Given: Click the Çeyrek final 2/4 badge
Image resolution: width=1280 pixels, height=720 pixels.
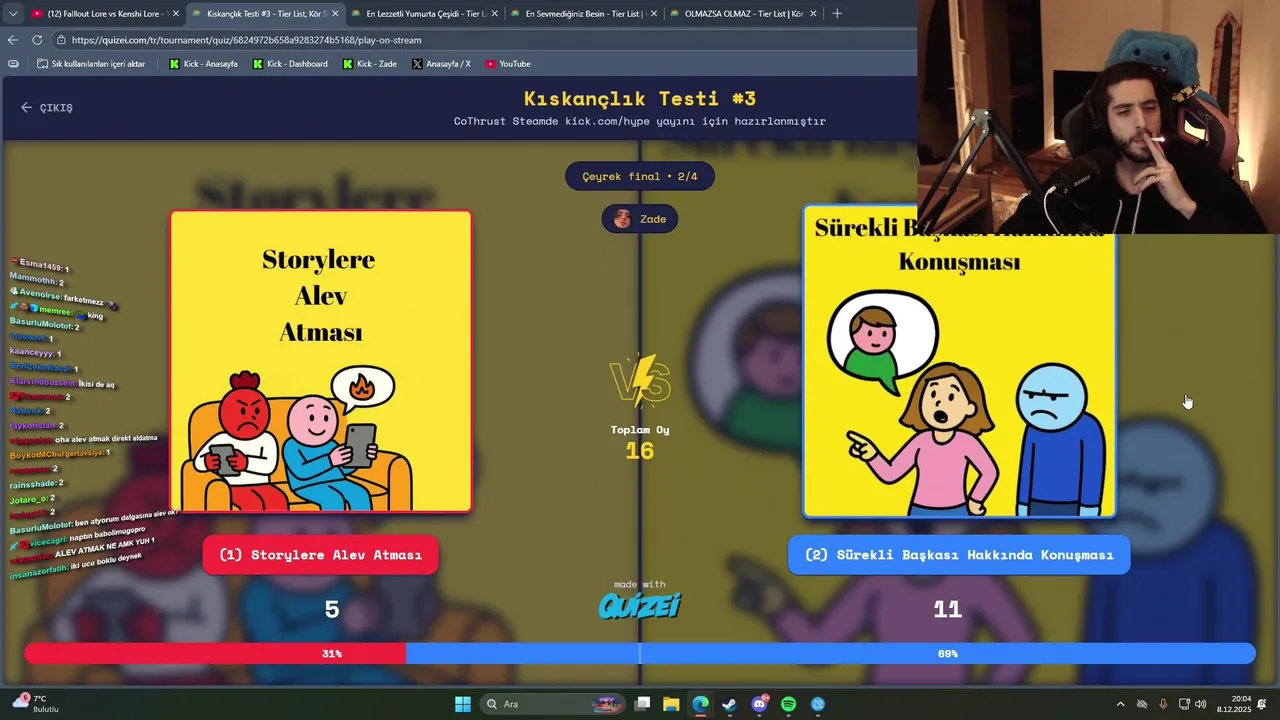Looking at the screenshot, I should tap(640, 176).
